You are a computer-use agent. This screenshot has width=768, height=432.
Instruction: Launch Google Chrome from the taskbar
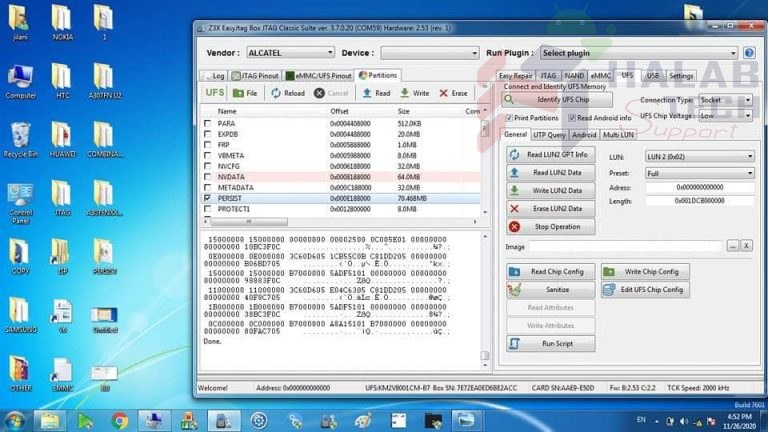[x=120, y=421]
